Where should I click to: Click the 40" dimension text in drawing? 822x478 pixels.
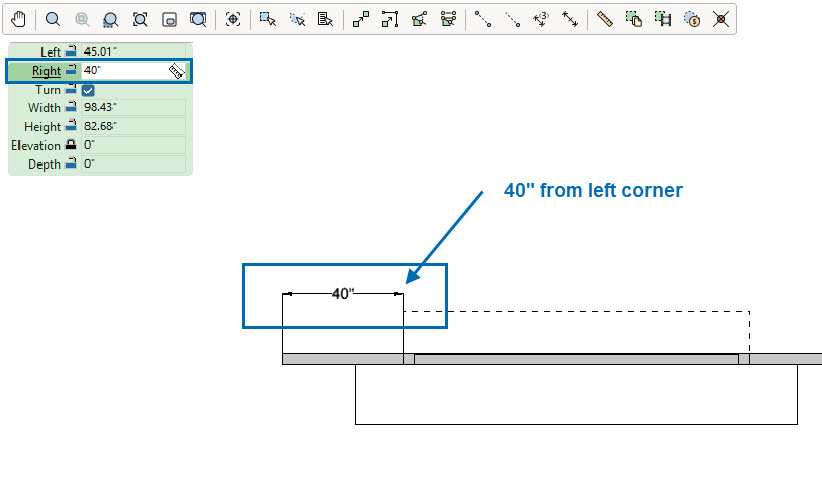pos(343,294)
